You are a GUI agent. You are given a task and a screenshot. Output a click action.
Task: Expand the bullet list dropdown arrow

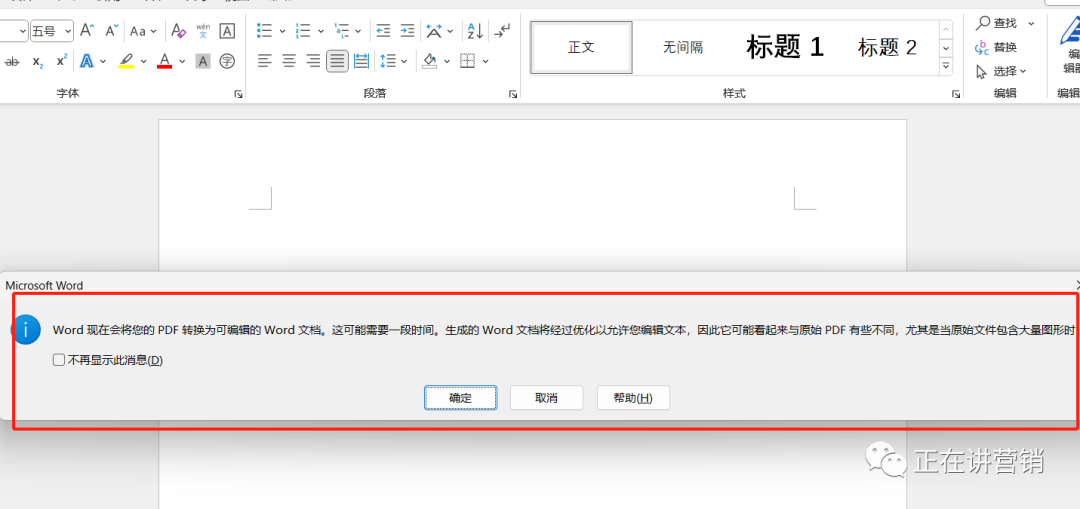282,31
